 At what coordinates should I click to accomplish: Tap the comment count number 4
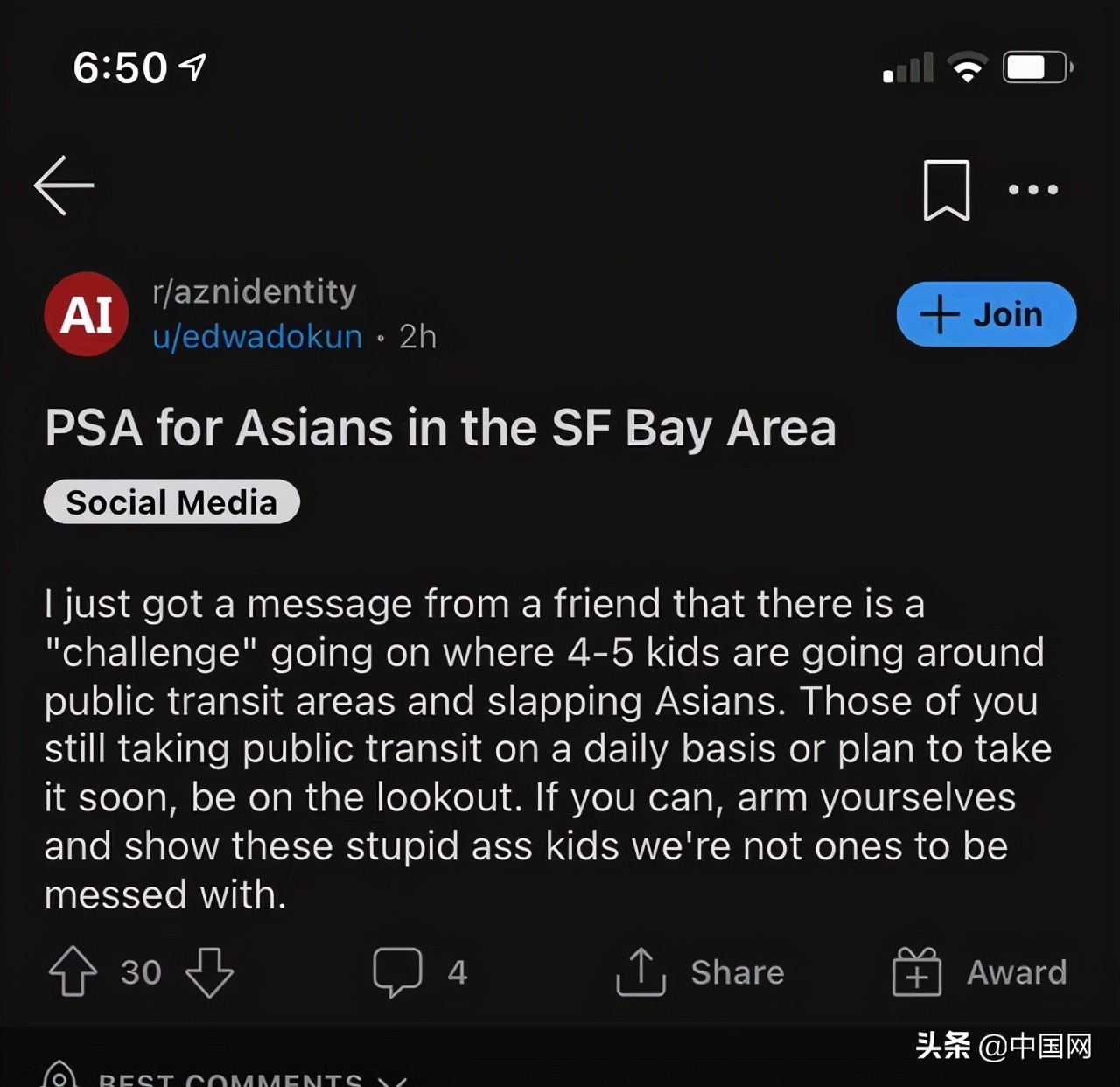[x=458, y=972]
